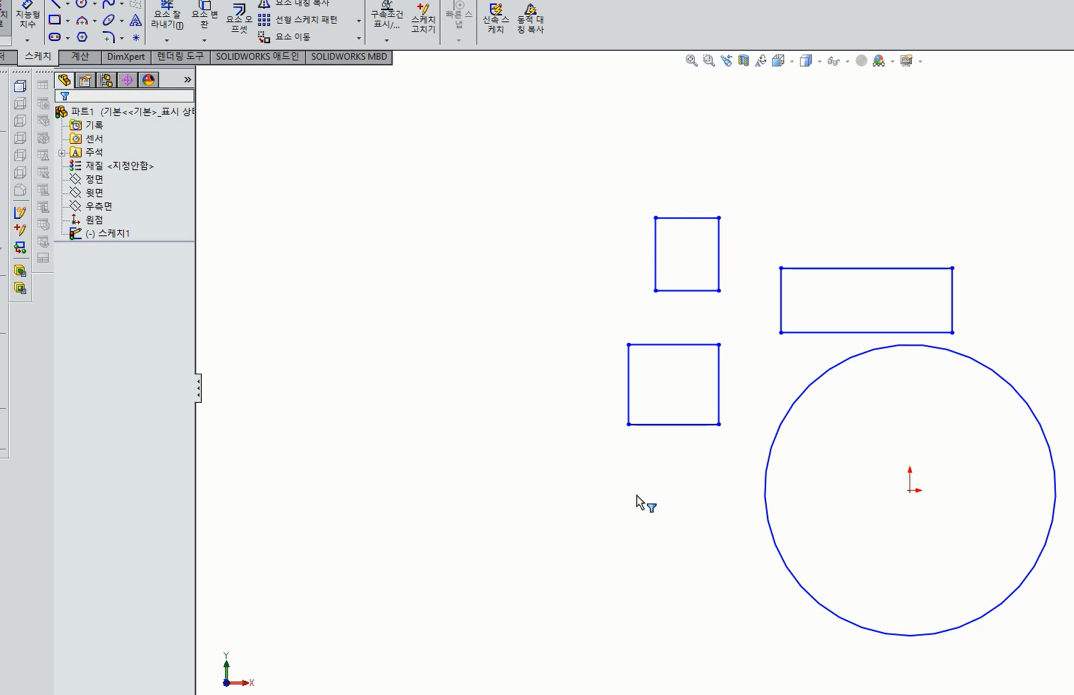Open the FeatureManager design tree tab
The width and height of the screenshot is (1074, 695).
(64, 80)
